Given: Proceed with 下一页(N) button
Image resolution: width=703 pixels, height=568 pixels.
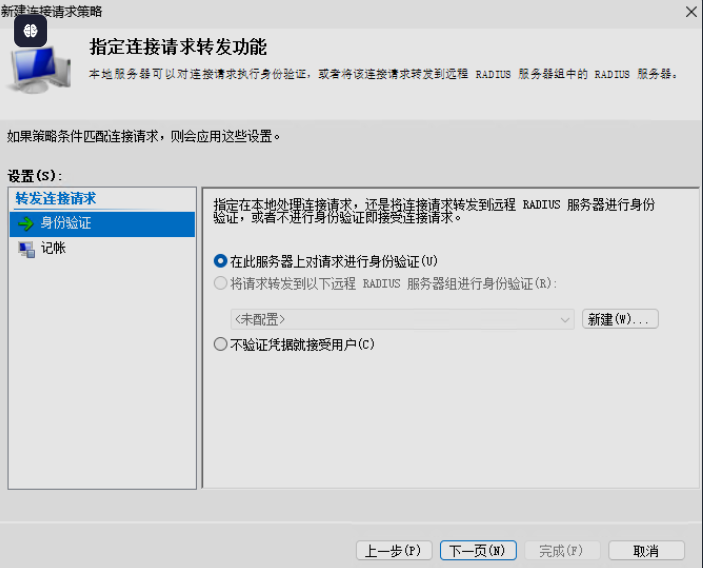Looking at the screenshot, I should [478, 550].
